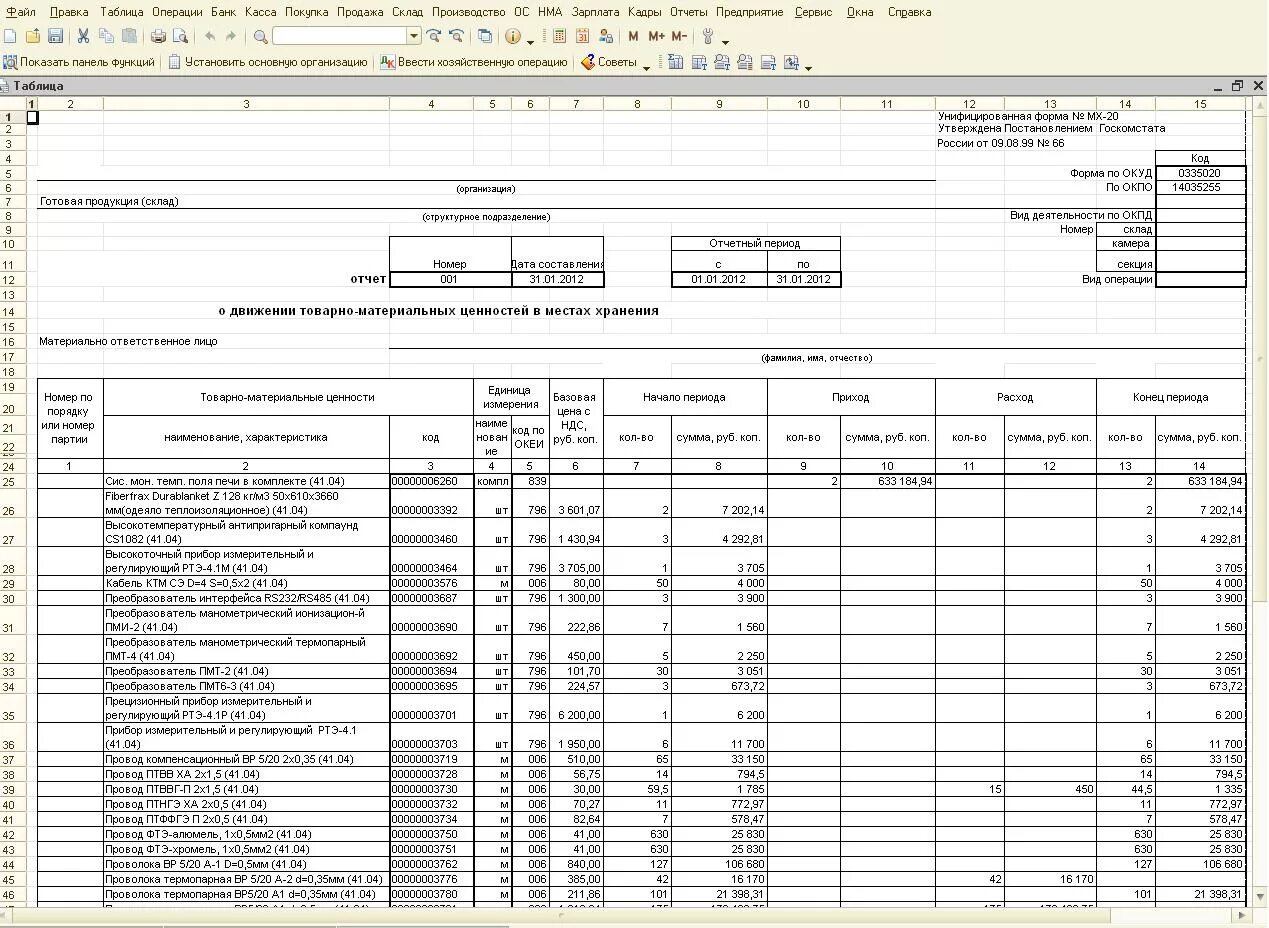This screenshot has height=928, width=1269.
Task: Click the ОКУД code cell 0335020
Action: point(1200,173)
